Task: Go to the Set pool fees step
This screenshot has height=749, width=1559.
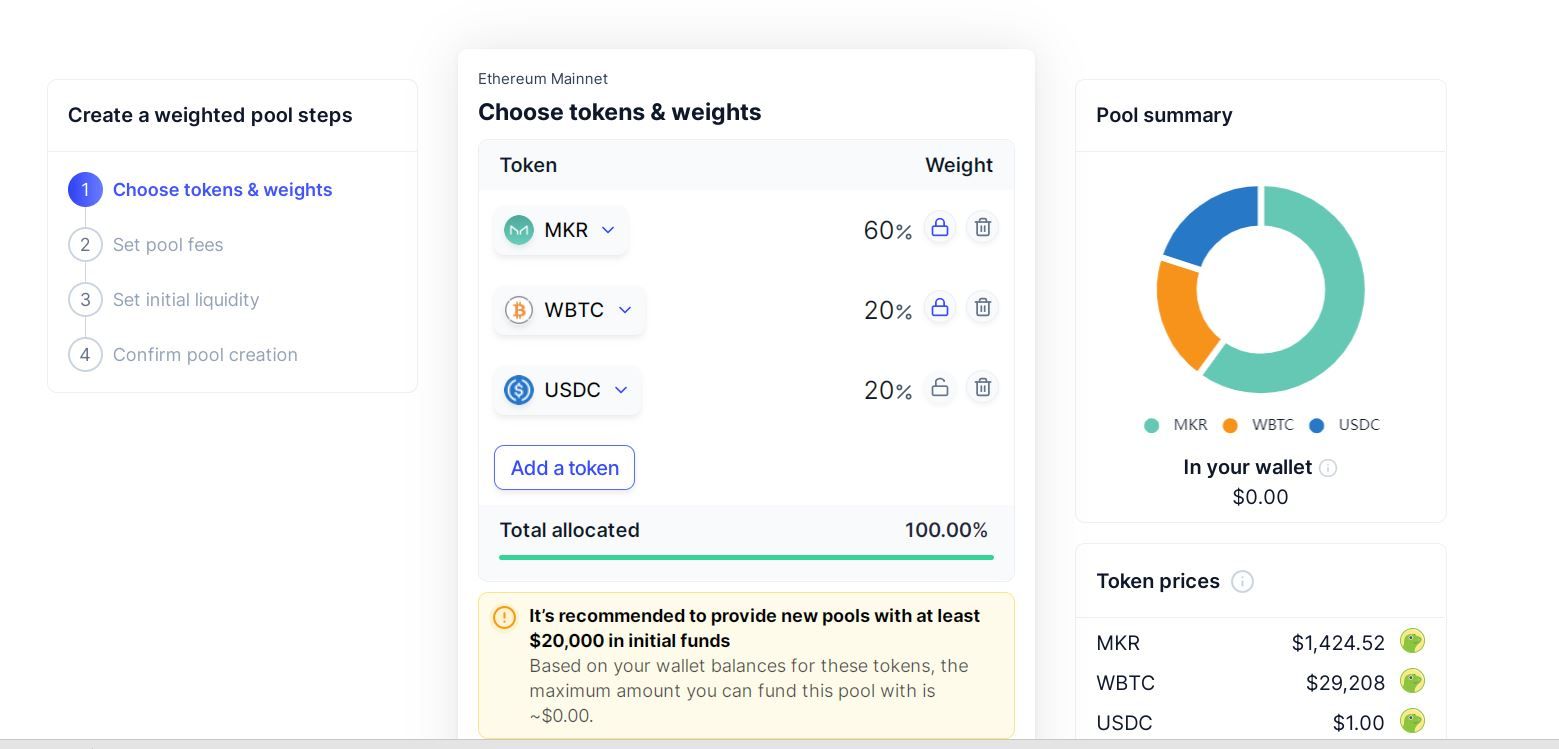Action: pyautogui.click(x=167, y=245)
